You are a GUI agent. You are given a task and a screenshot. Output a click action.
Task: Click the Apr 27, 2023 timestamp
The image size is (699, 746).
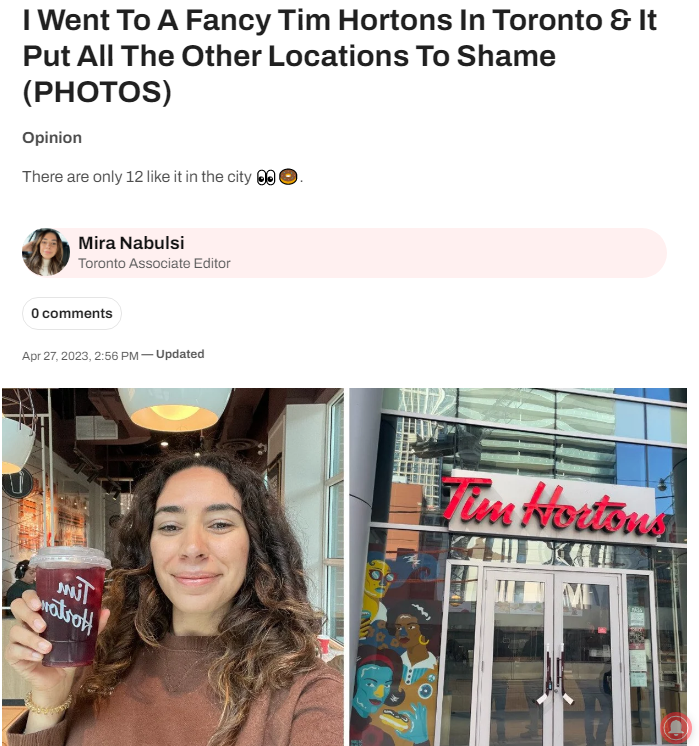80,356
